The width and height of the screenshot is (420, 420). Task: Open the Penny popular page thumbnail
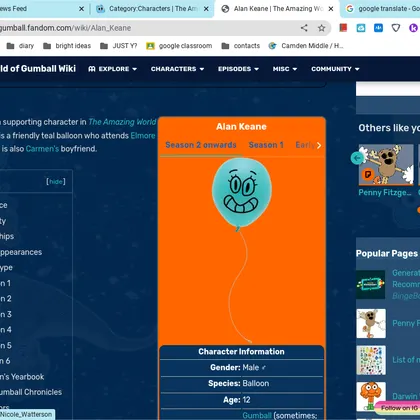coord(371,323)
